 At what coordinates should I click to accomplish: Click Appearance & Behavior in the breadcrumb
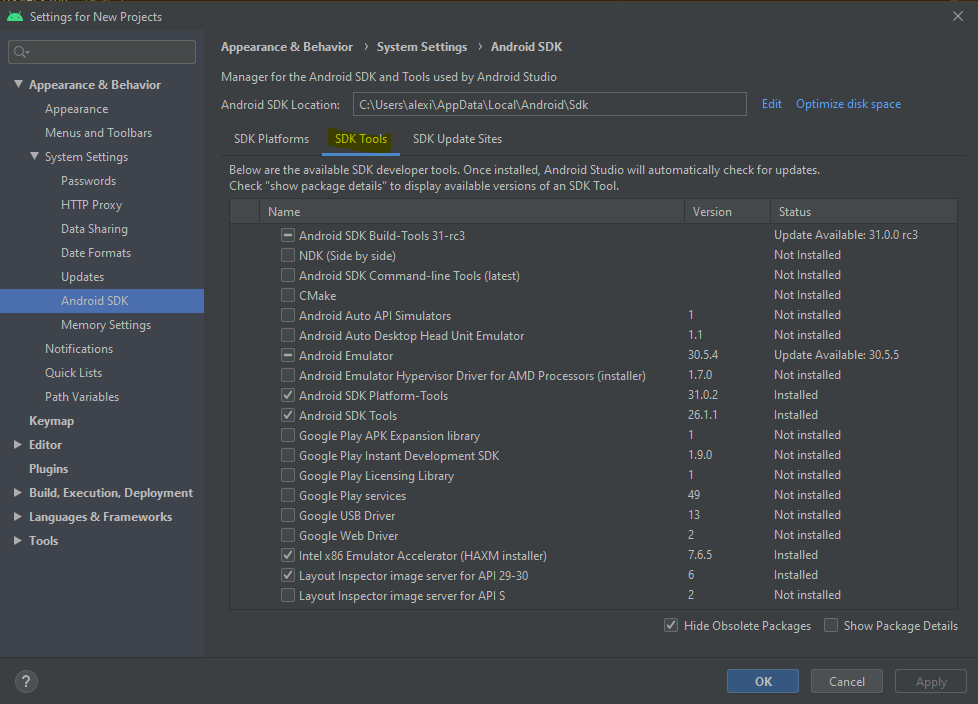pos(287,47)
